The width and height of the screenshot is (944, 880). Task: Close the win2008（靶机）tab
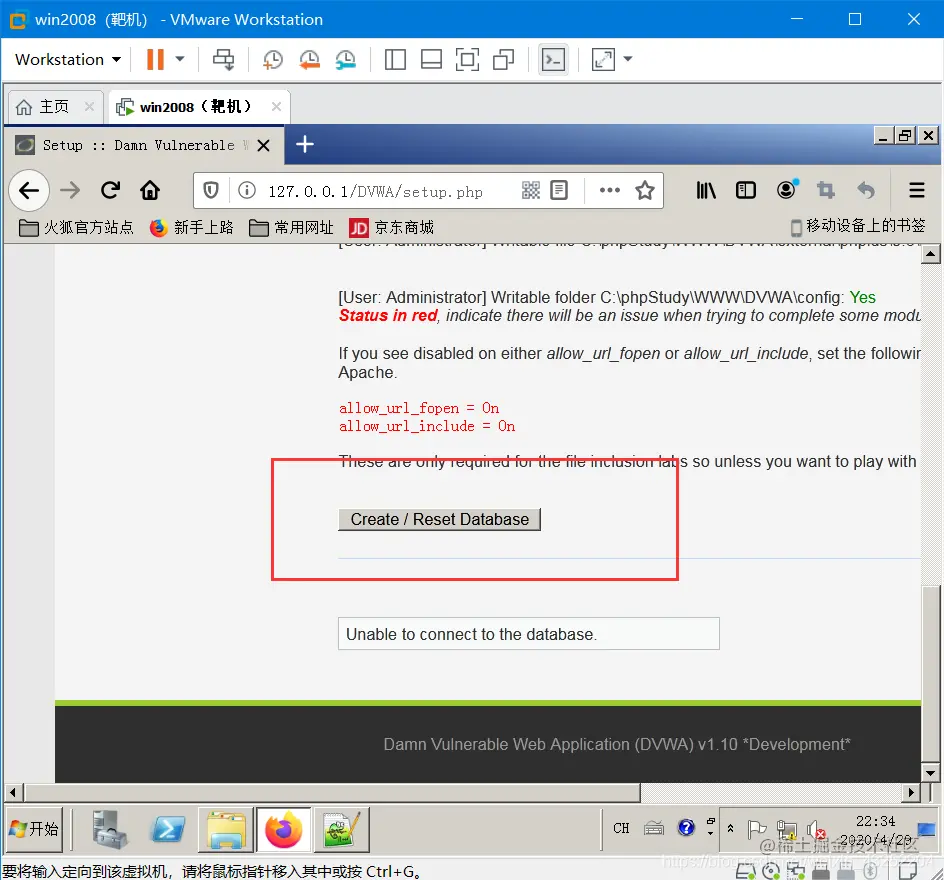click(x=276, y=107)
